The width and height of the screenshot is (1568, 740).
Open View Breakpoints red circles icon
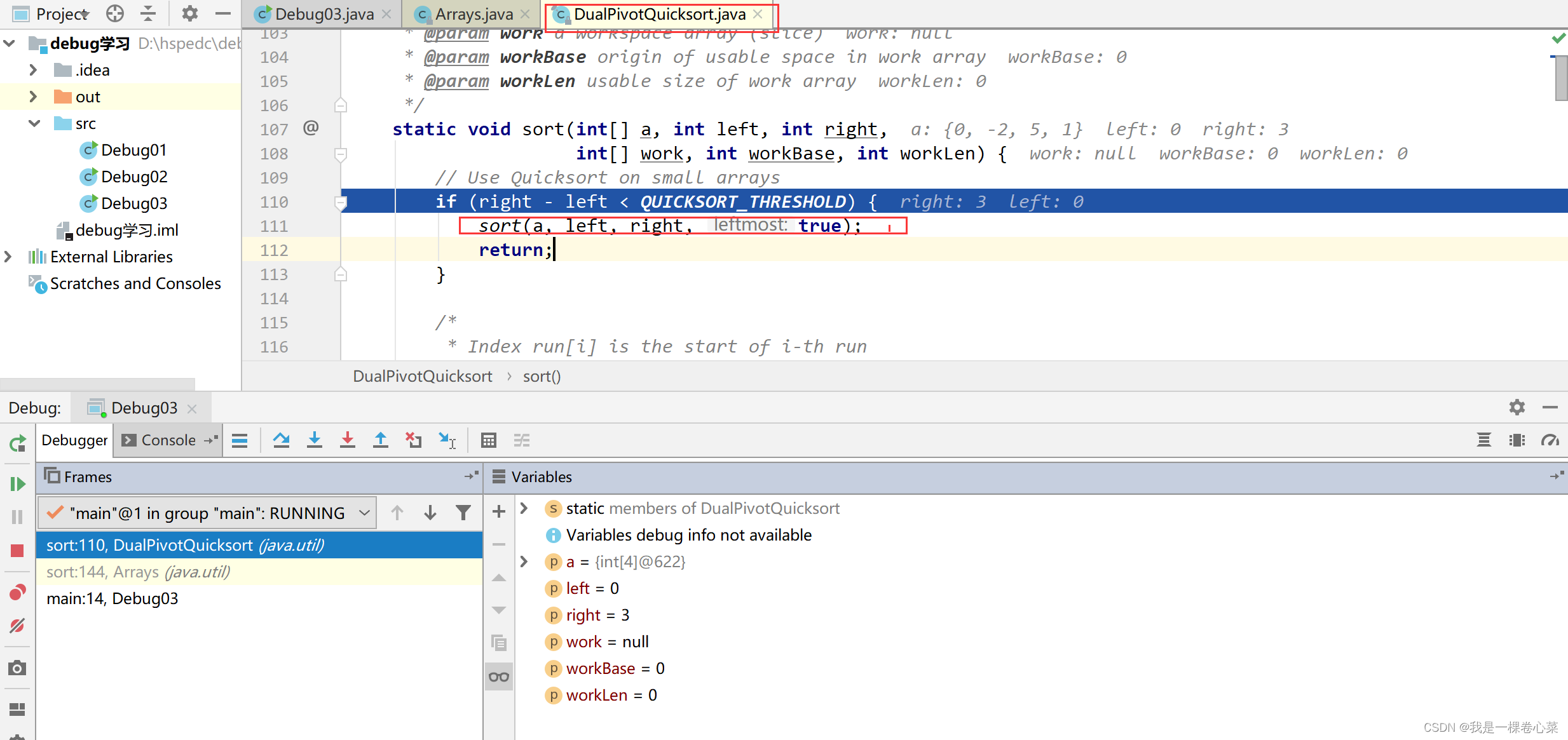[x=17, y=593]
